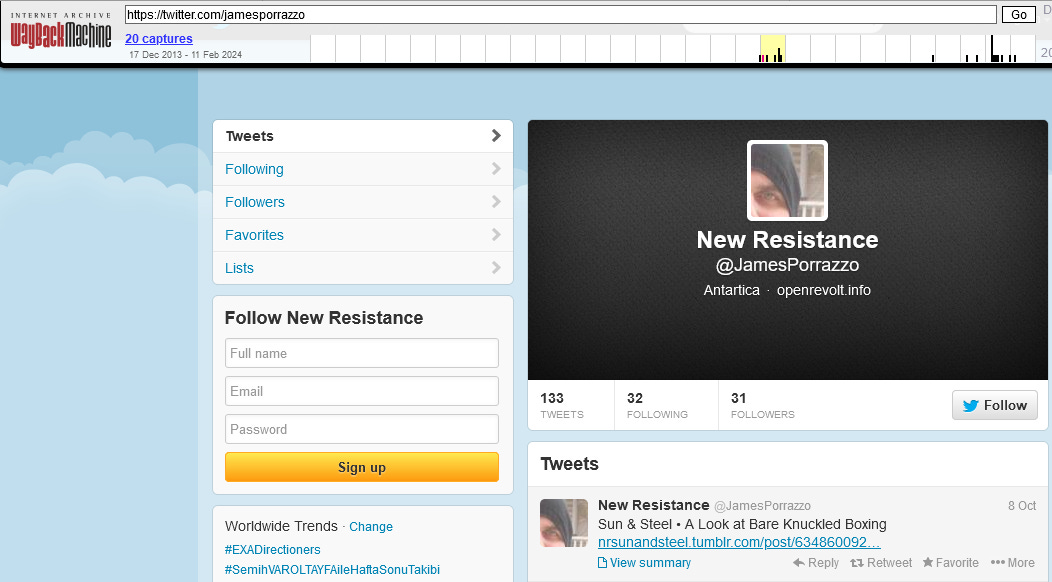View the 133 Tweets count
The height and width of the screenshot is (582, 1052).
562,405
